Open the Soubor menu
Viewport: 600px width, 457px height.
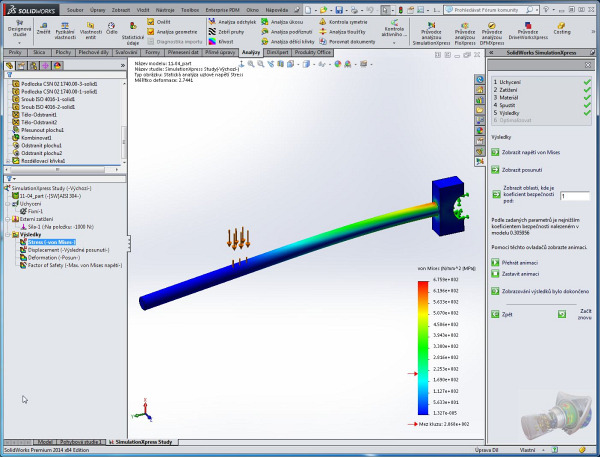[75, 10]
